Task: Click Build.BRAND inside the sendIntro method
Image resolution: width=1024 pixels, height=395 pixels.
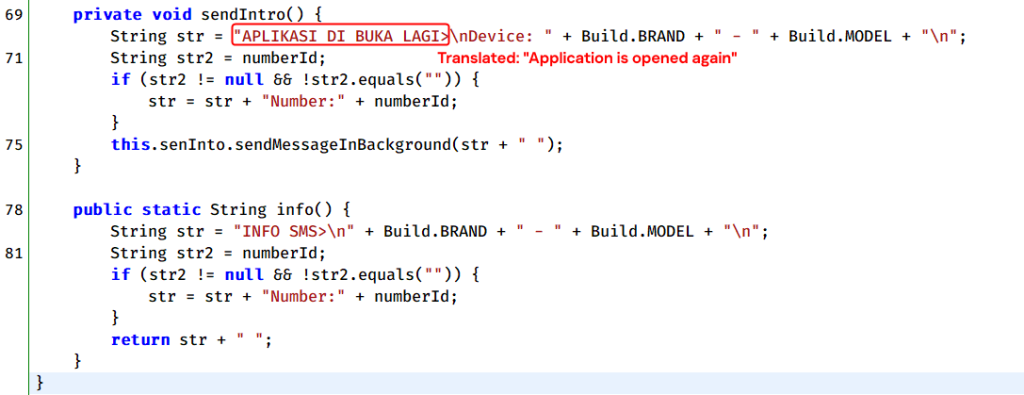Action: click(x=633, y=36)
